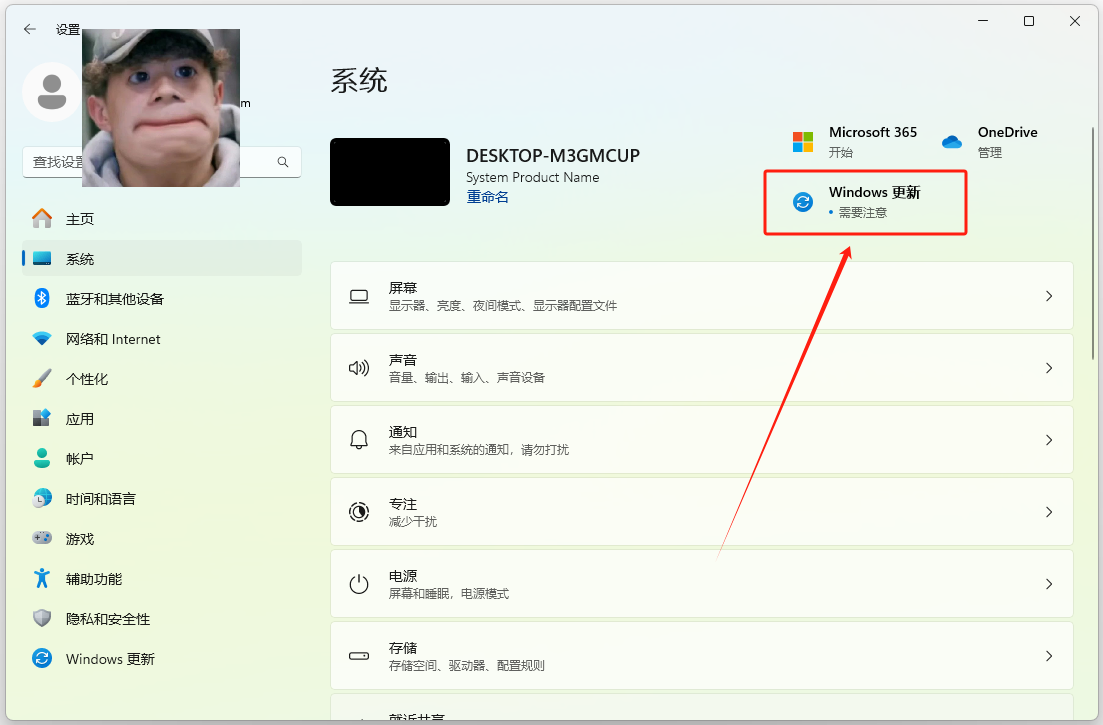Click the 隐私和安全性 shield icon
This screenshot has width=1103, height=725.
point(42,618)
